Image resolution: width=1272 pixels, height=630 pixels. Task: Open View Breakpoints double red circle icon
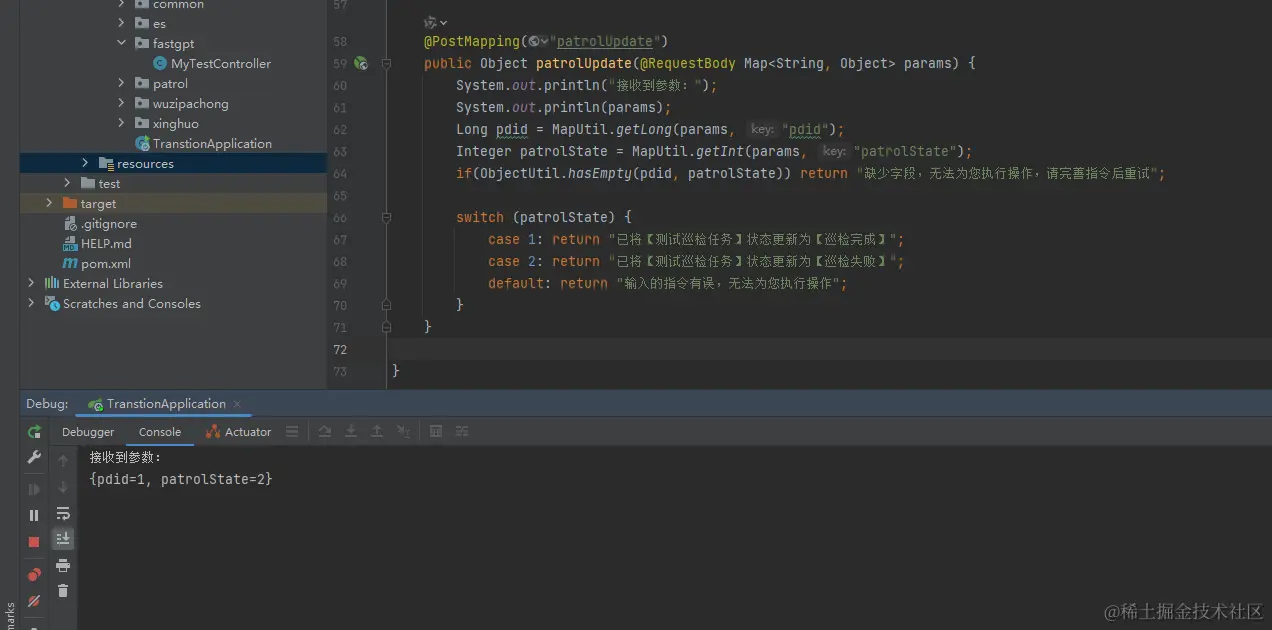[x=34, y=575]
